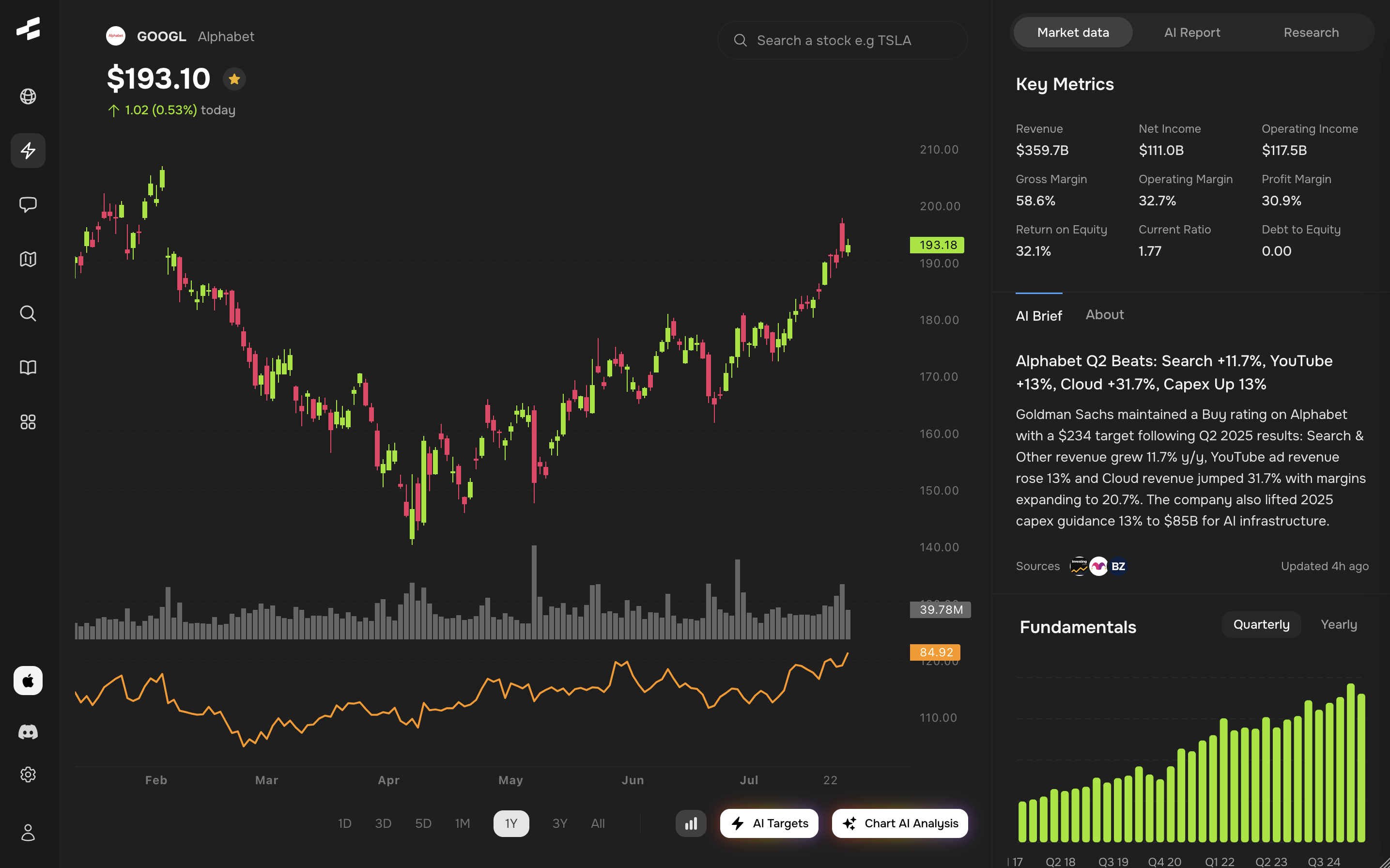The image size is (1390, 868).
Task: Open the AI Report tab
Action: (1192, 33)
